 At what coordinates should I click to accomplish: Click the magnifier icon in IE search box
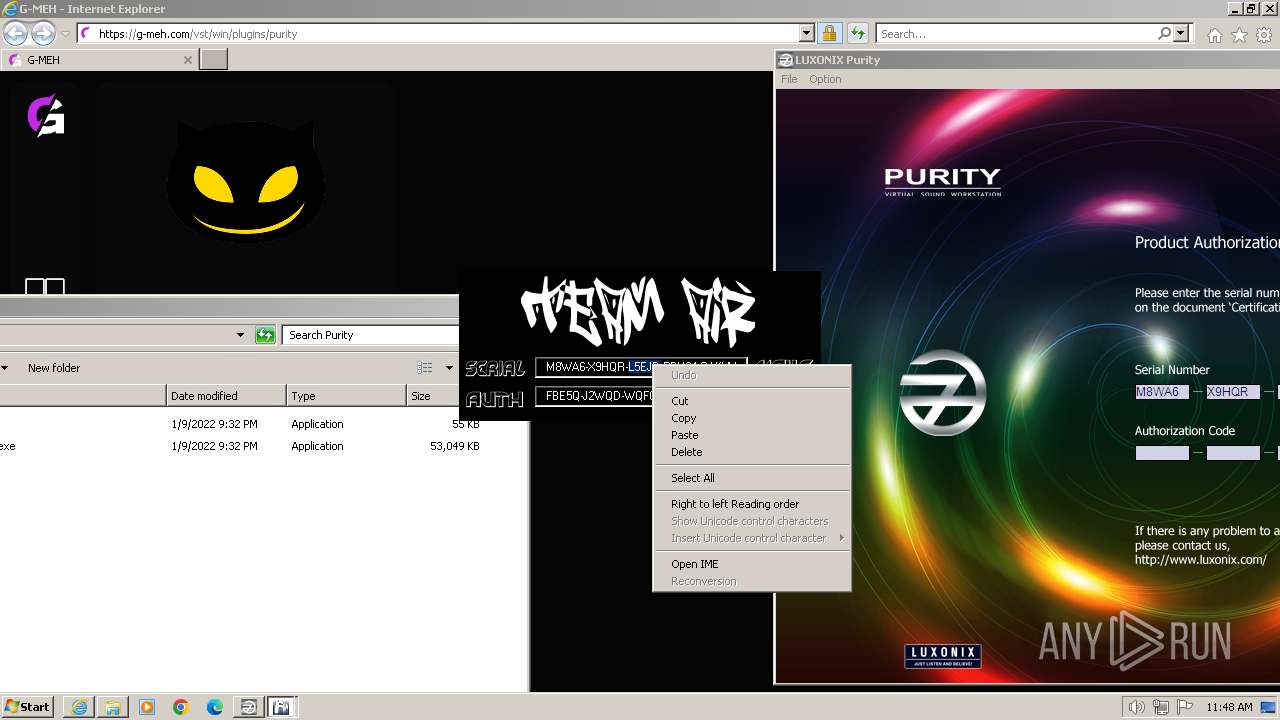[x=1164, y=33]
